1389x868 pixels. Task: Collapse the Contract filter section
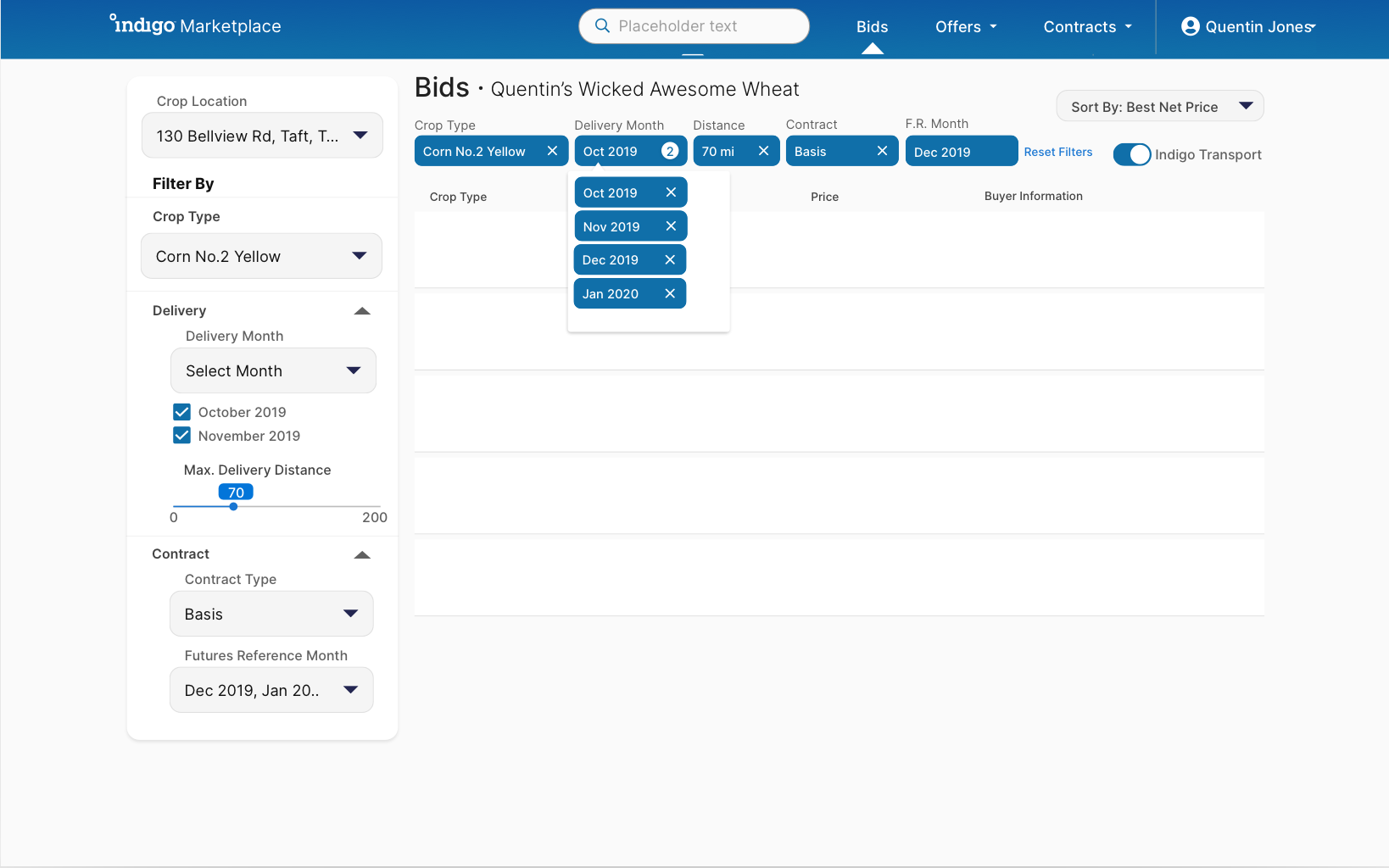(x=362, y=555)
